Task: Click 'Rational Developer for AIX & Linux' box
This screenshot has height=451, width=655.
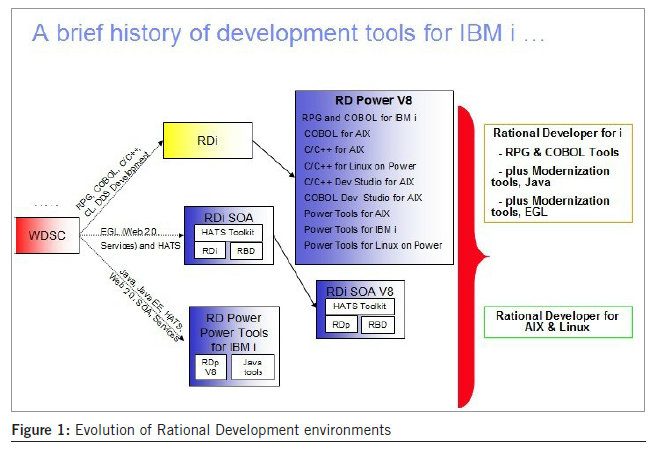Action: (558, 322)
